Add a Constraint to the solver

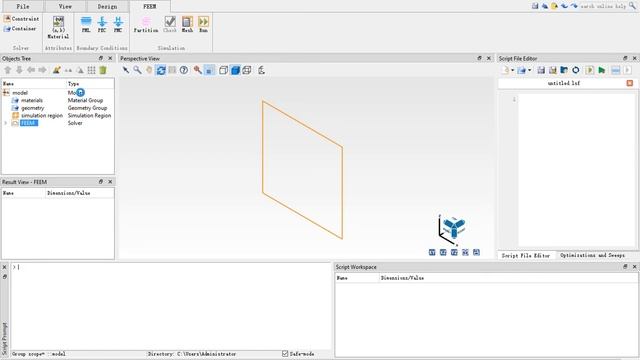pos(21,19)
